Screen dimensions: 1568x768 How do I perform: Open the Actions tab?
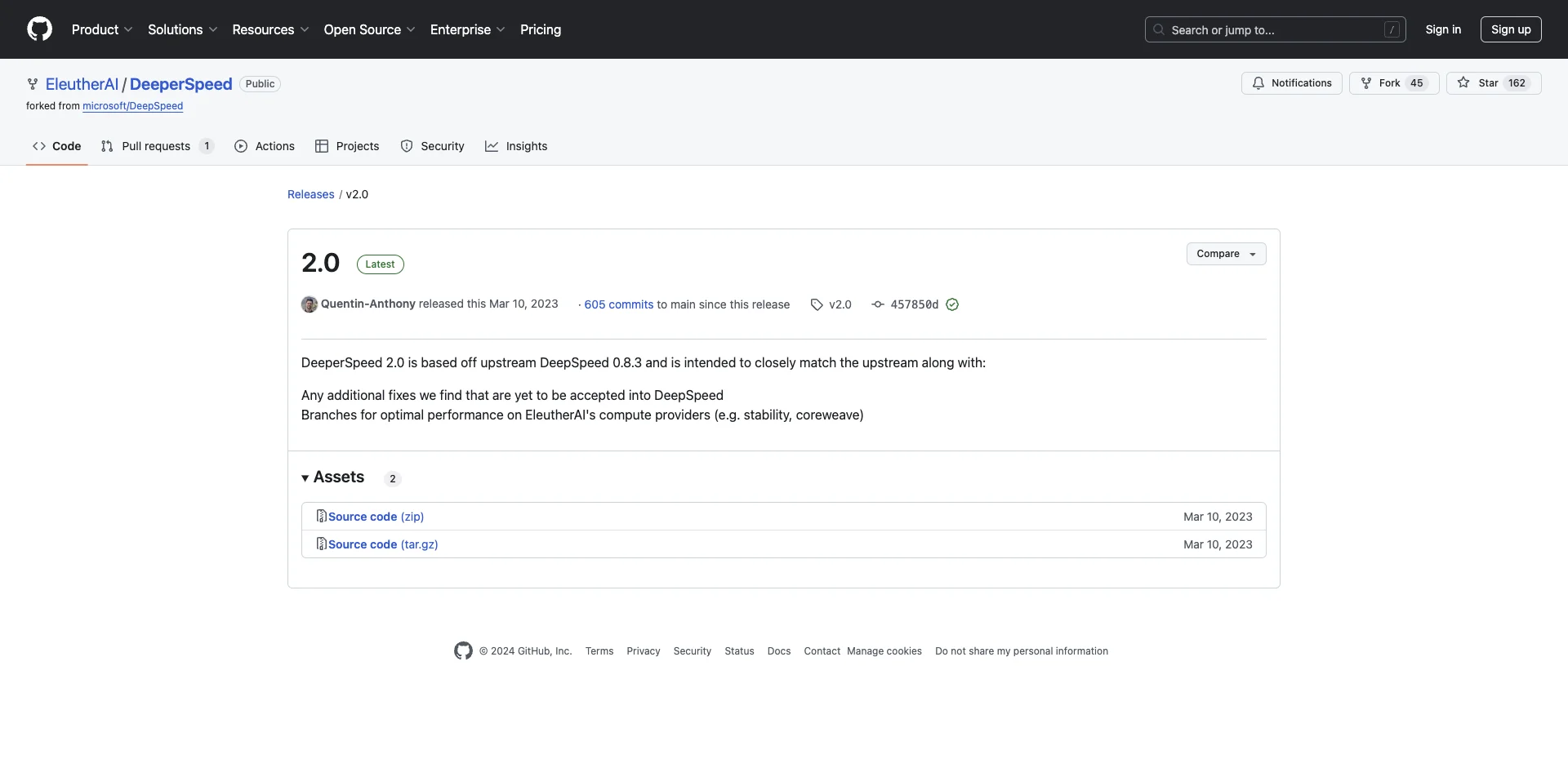point(265,146)
